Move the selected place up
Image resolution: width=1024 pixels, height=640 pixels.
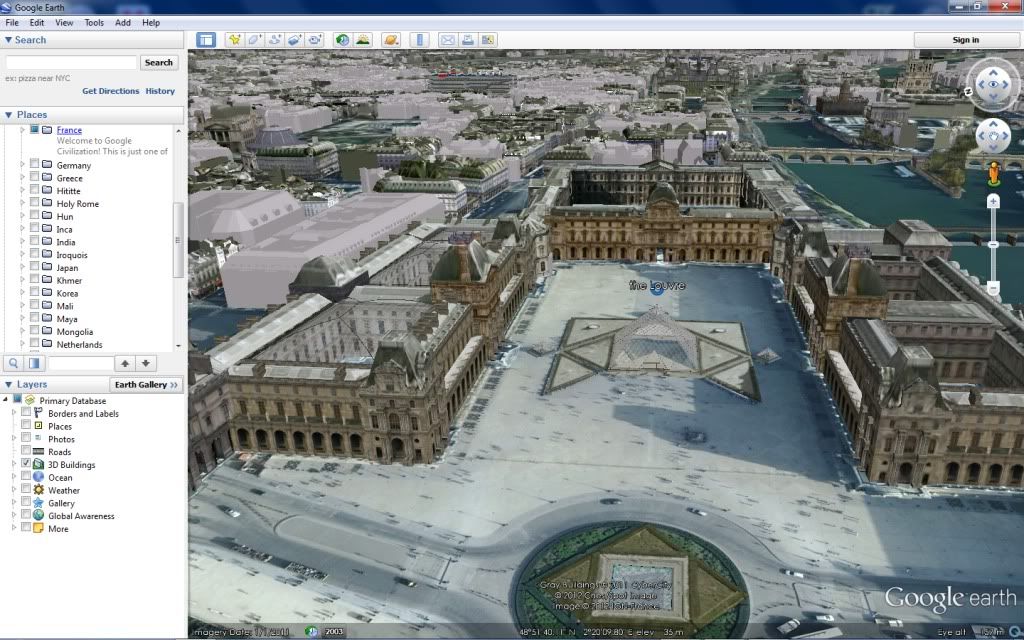[125, 363]
